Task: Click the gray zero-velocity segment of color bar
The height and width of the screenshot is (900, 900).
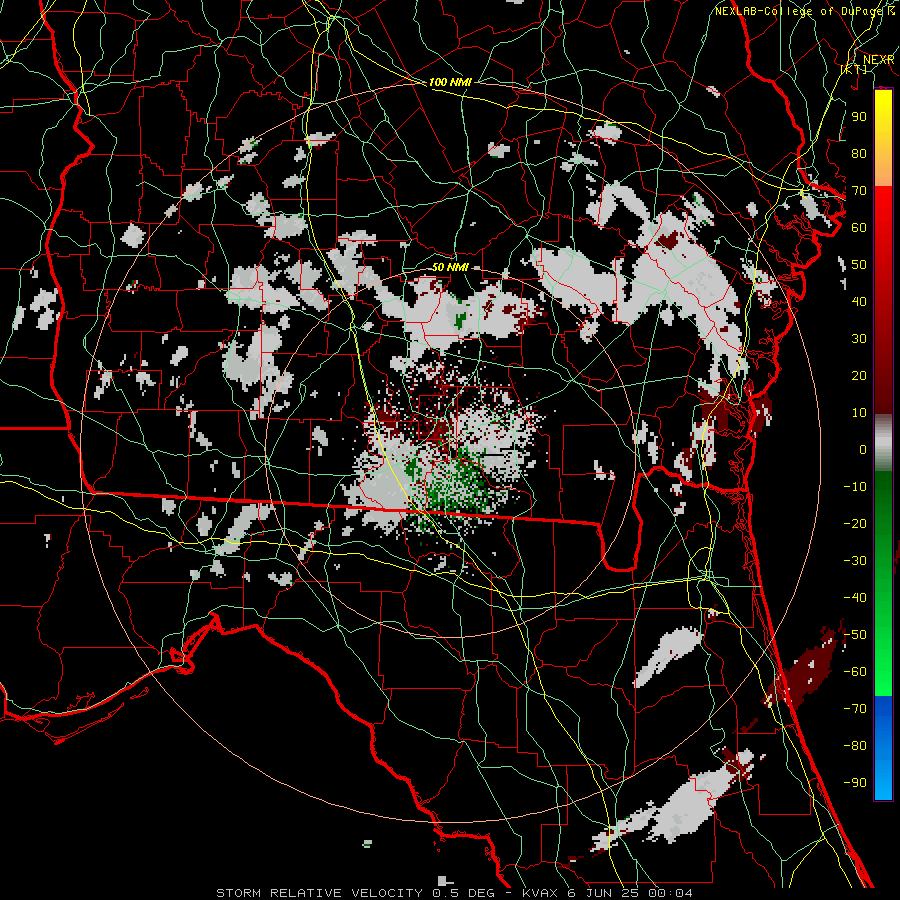Action: [x=883, y=443]
